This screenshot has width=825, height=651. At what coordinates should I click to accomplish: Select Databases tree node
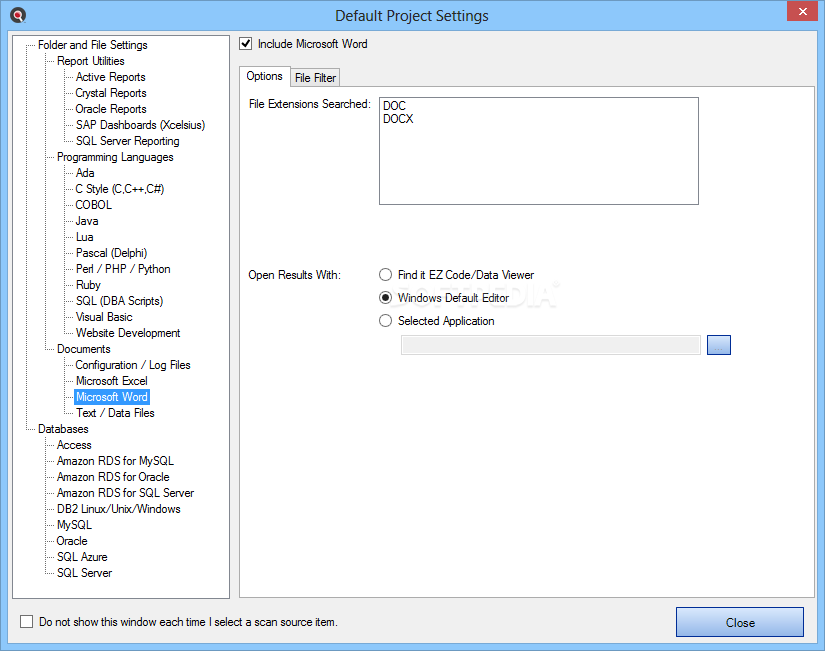click(x=63, y=429)
